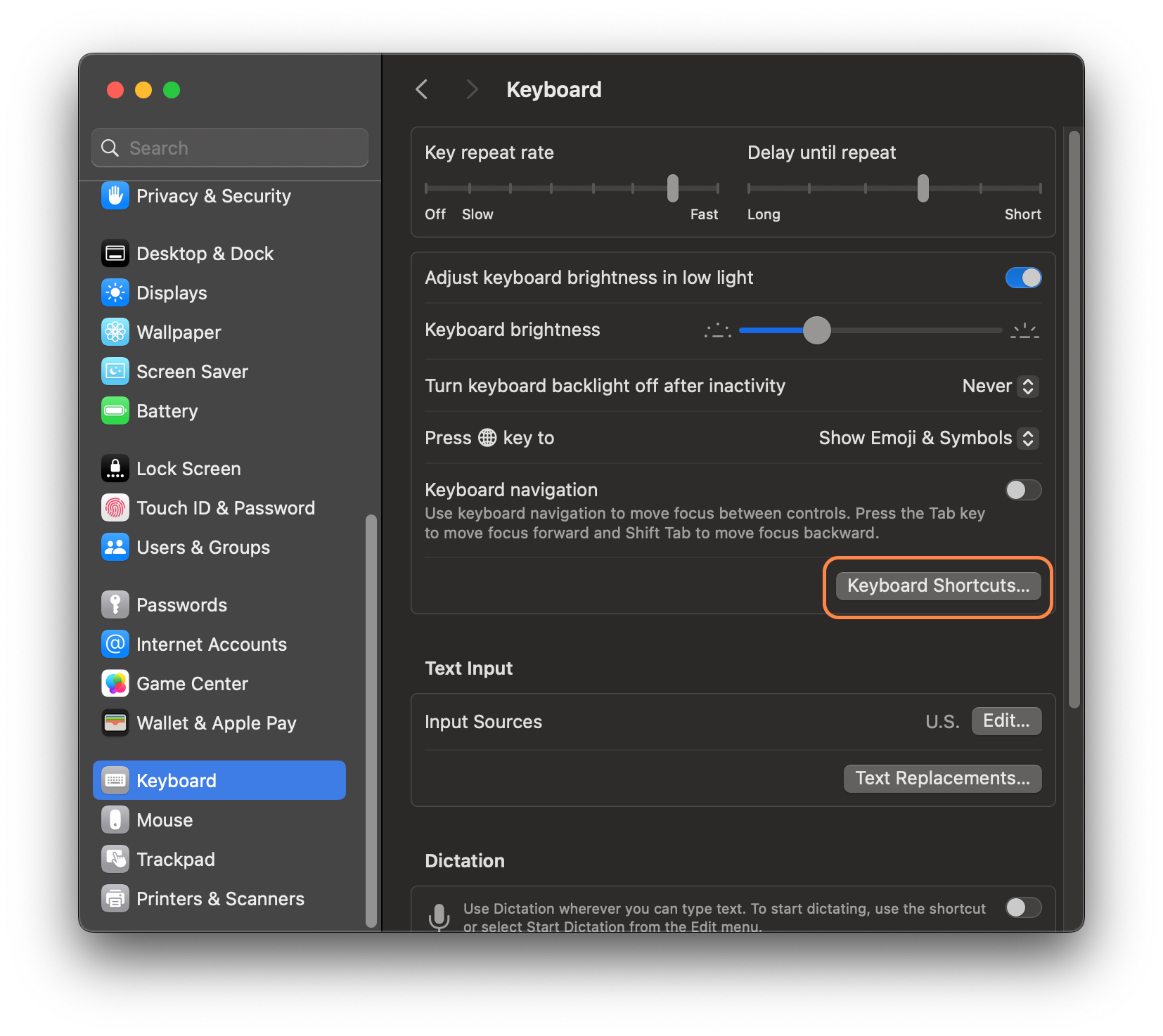Viewport: 1163px width, 1036px height.
Task: Disable Adjust keyboard brightness in low light
Action: [x=1023, y=278]
